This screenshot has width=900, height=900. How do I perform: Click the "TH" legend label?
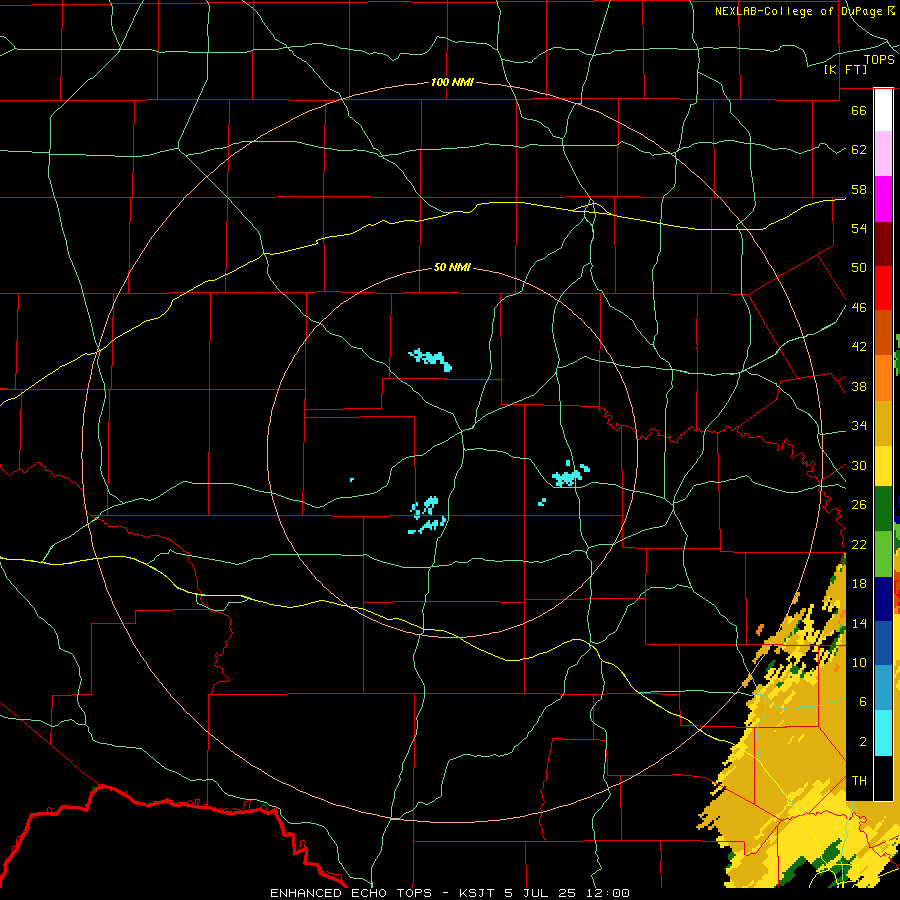click(x=859, y=780)
